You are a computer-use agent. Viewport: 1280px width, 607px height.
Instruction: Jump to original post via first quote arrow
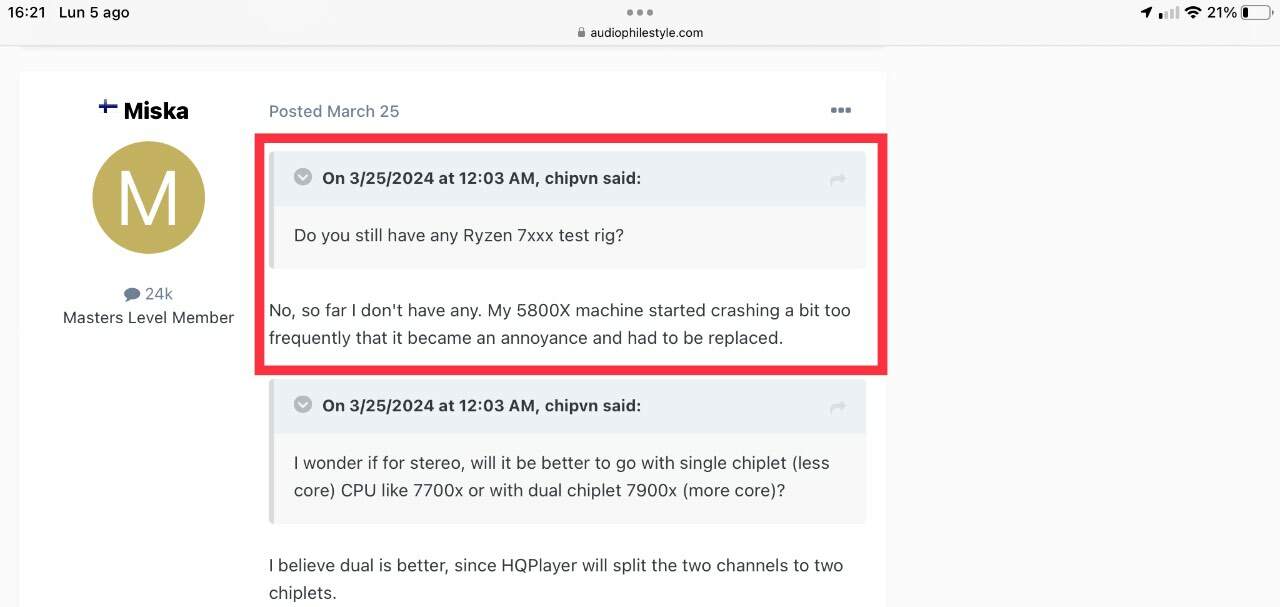point(838,179)
